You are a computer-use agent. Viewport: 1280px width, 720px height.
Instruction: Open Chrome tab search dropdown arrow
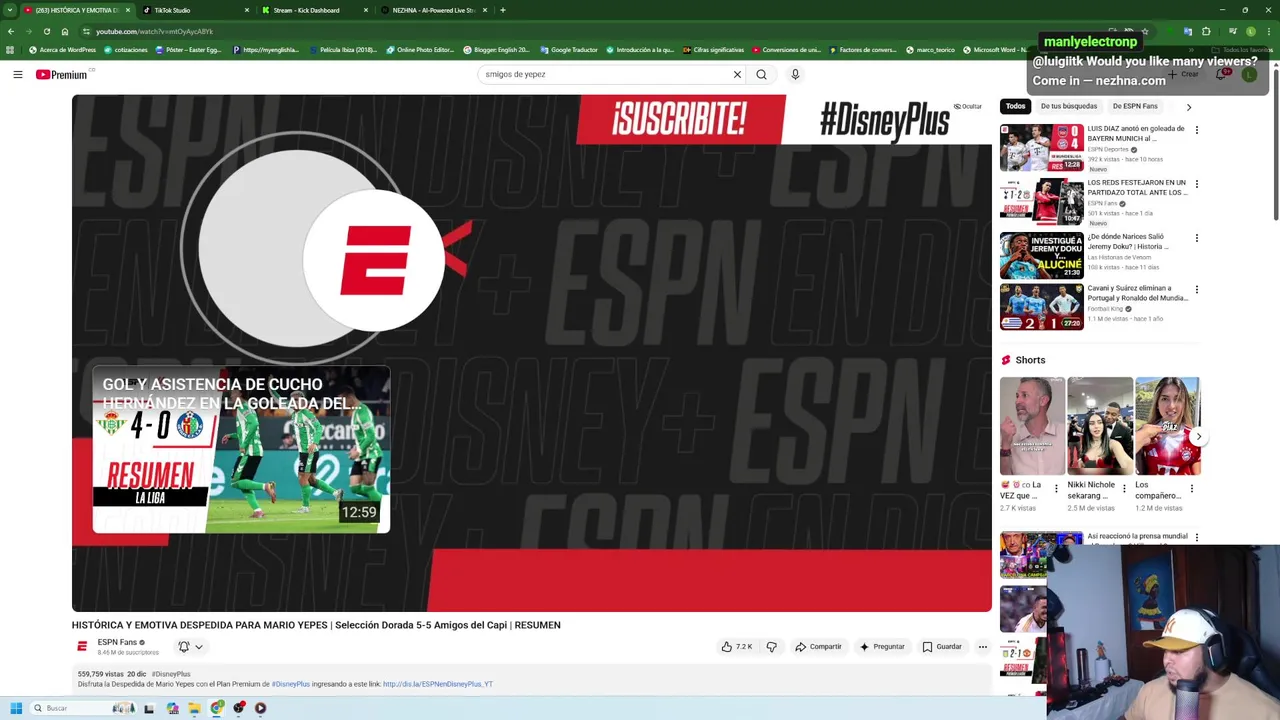coord(10,10)
